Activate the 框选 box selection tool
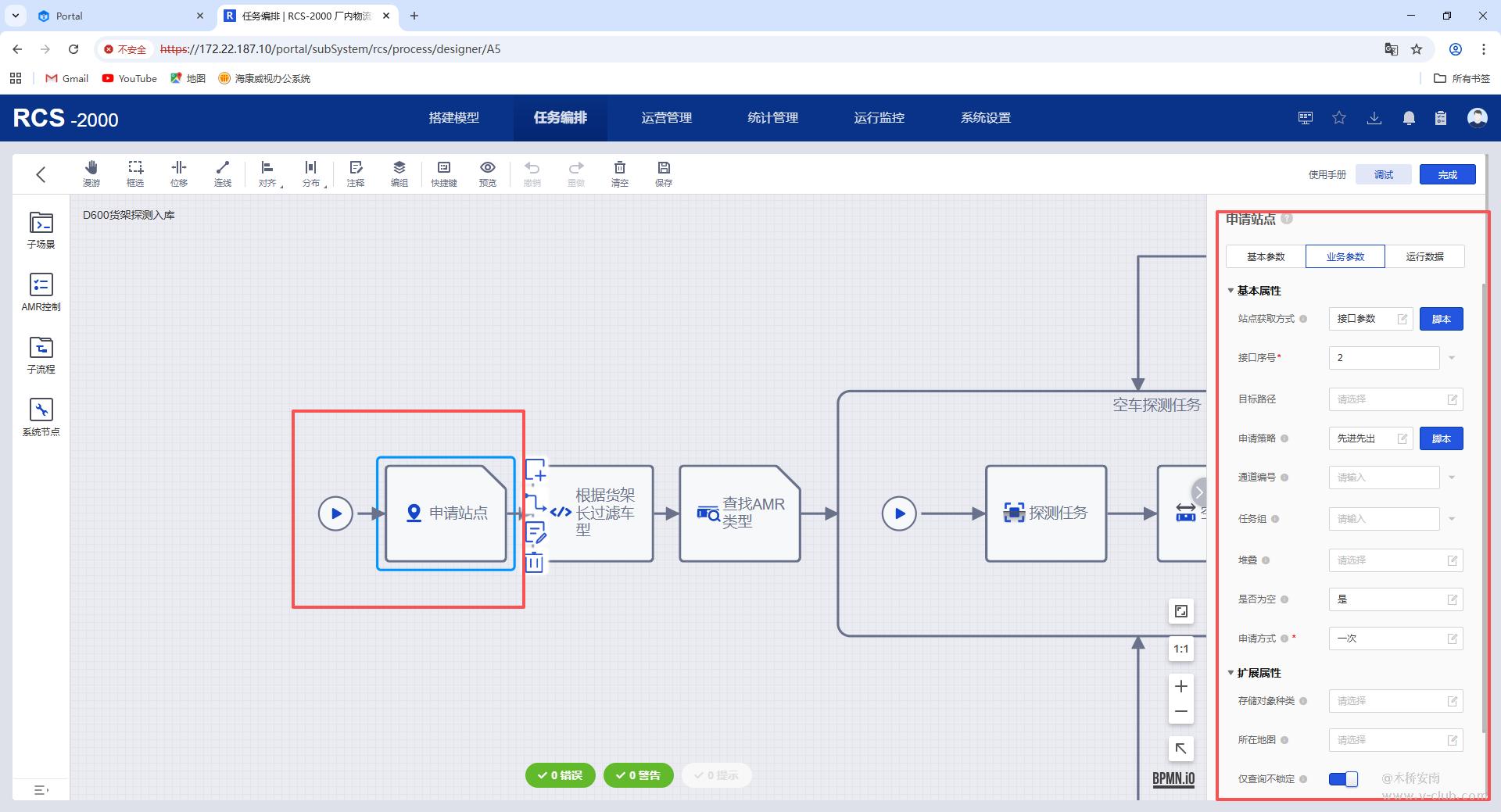Screen dimensions: 1501x812 tap(135, 173)
